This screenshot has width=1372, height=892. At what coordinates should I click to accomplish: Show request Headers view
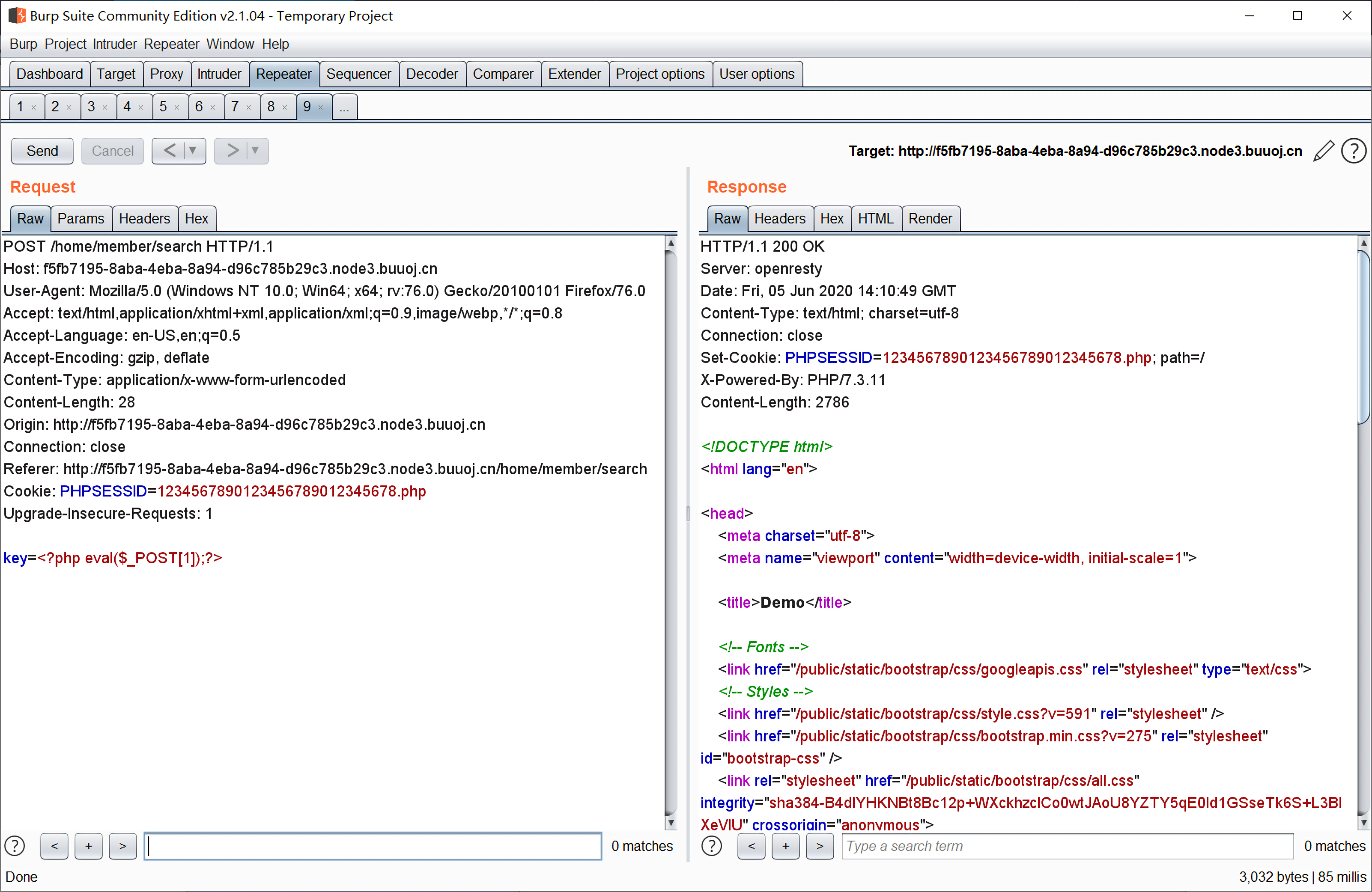click(144, 219)
